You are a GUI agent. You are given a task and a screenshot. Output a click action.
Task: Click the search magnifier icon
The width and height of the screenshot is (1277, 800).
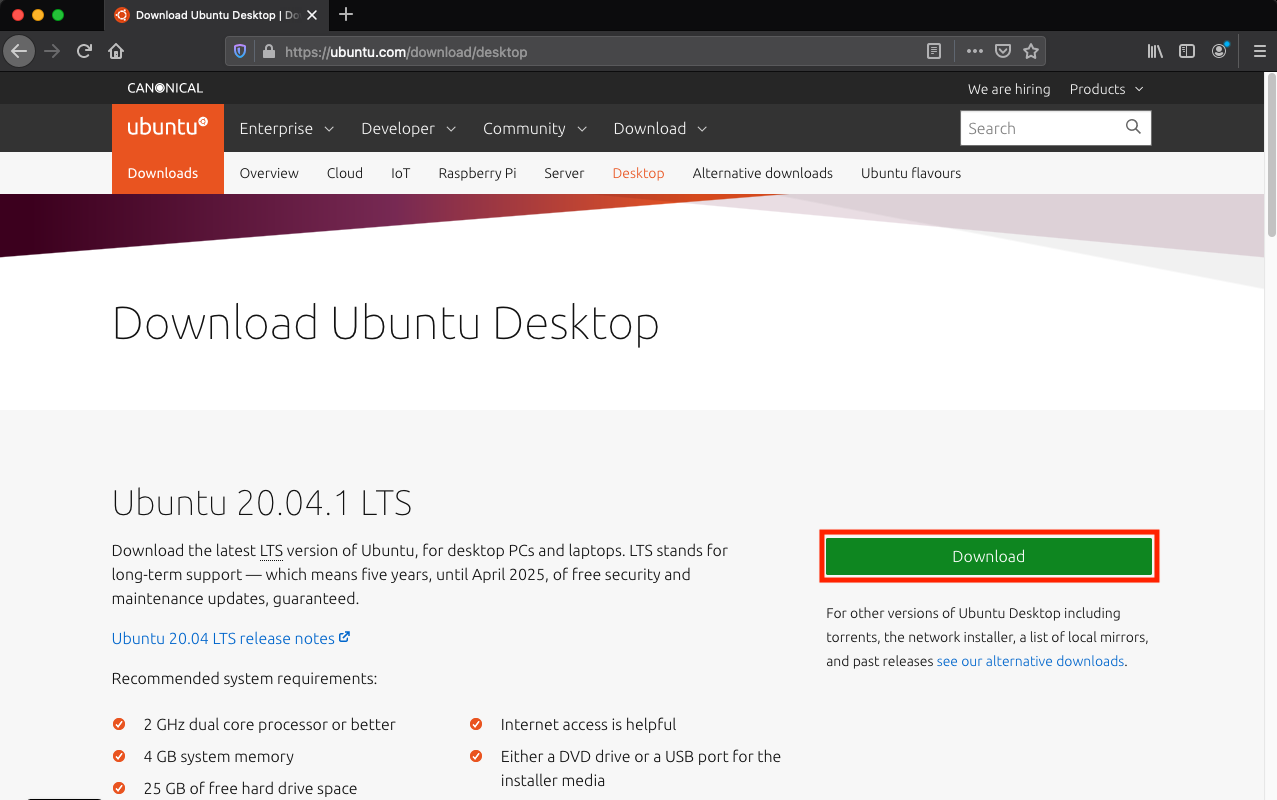(x=1133, y=127)
